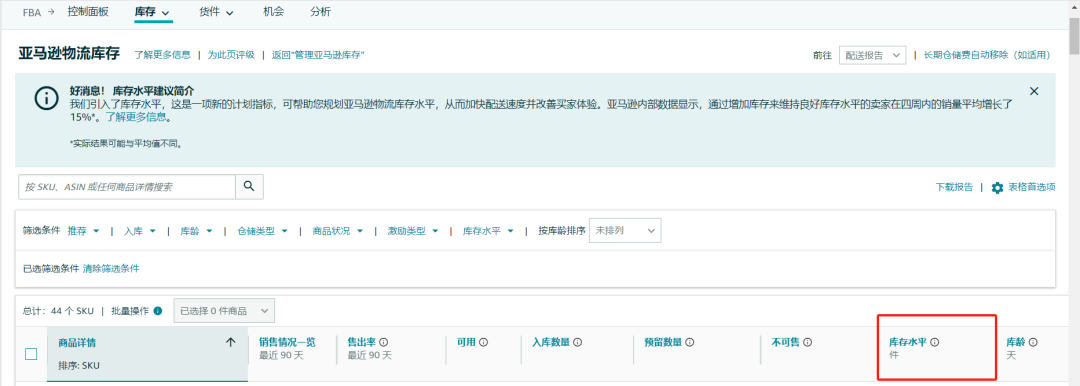
Task: Expand the 未排列 storage age sort dropdown
Action: 625,231
